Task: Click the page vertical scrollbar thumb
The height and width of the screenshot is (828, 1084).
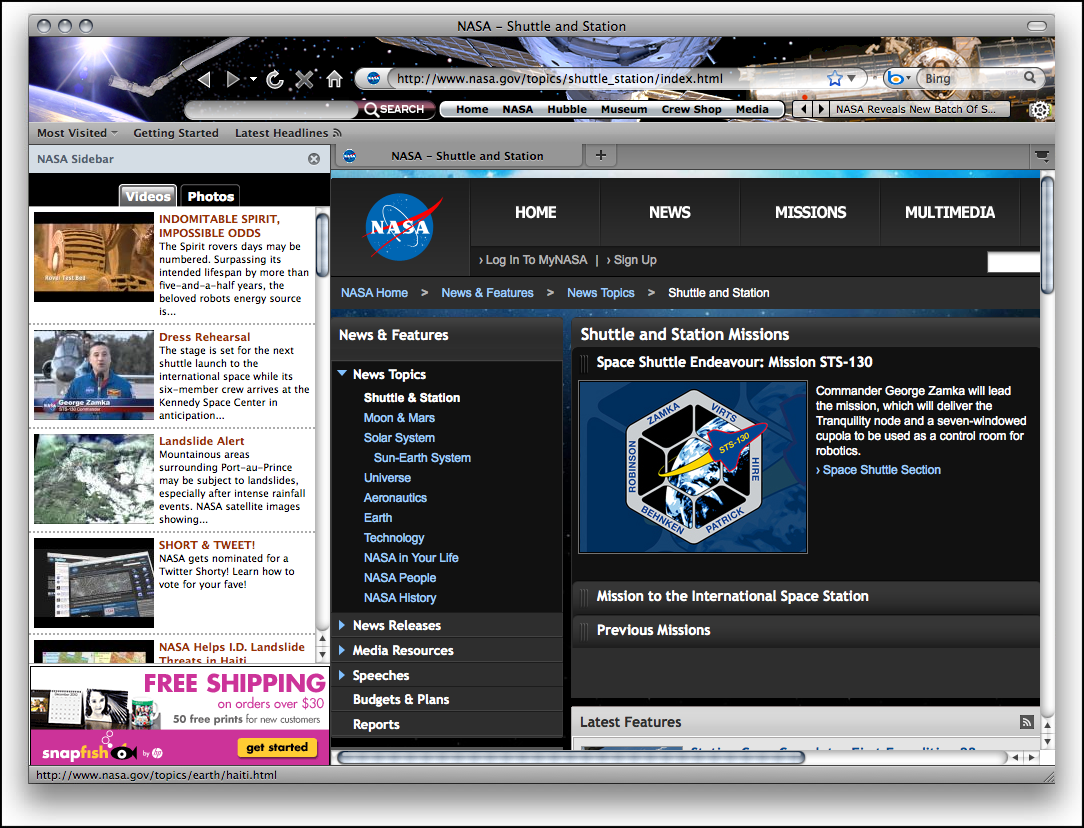Action: tap(1047, 235)
